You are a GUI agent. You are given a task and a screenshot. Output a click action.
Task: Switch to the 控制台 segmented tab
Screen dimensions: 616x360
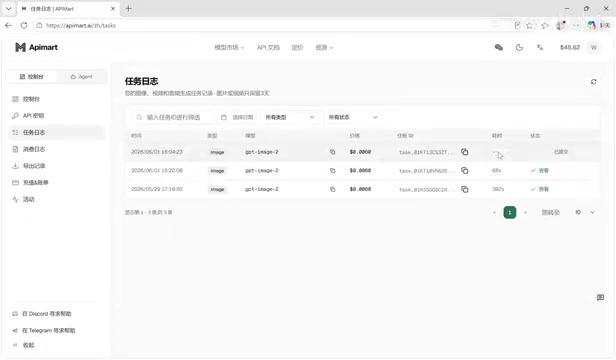point(31,77)
